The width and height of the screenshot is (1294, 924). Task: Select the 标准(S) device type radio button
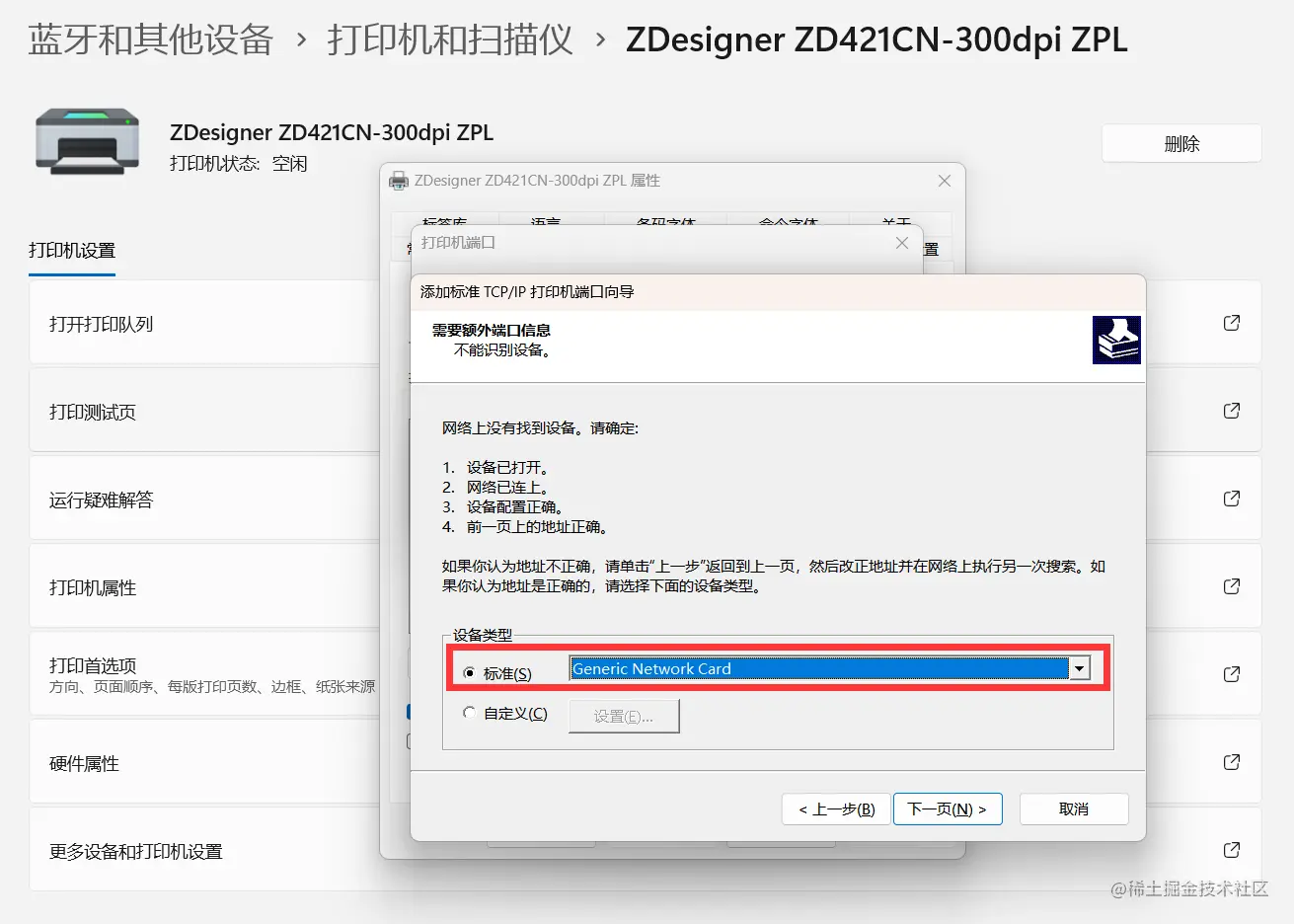(470, 670)
